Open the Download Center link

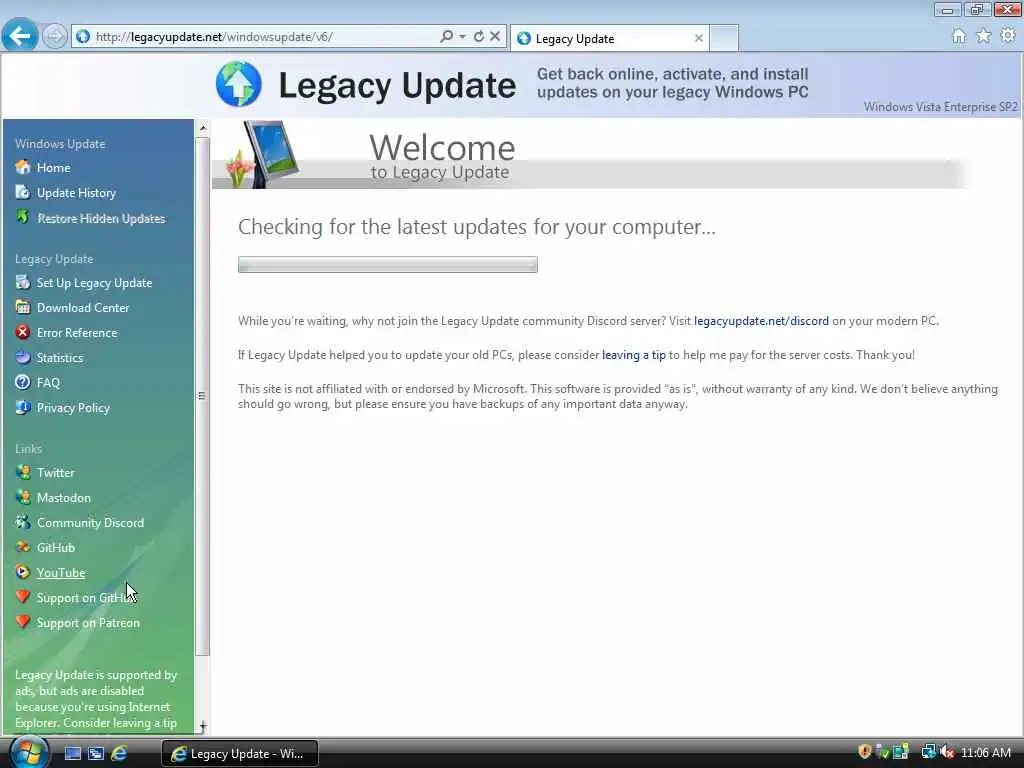point(83,308)
